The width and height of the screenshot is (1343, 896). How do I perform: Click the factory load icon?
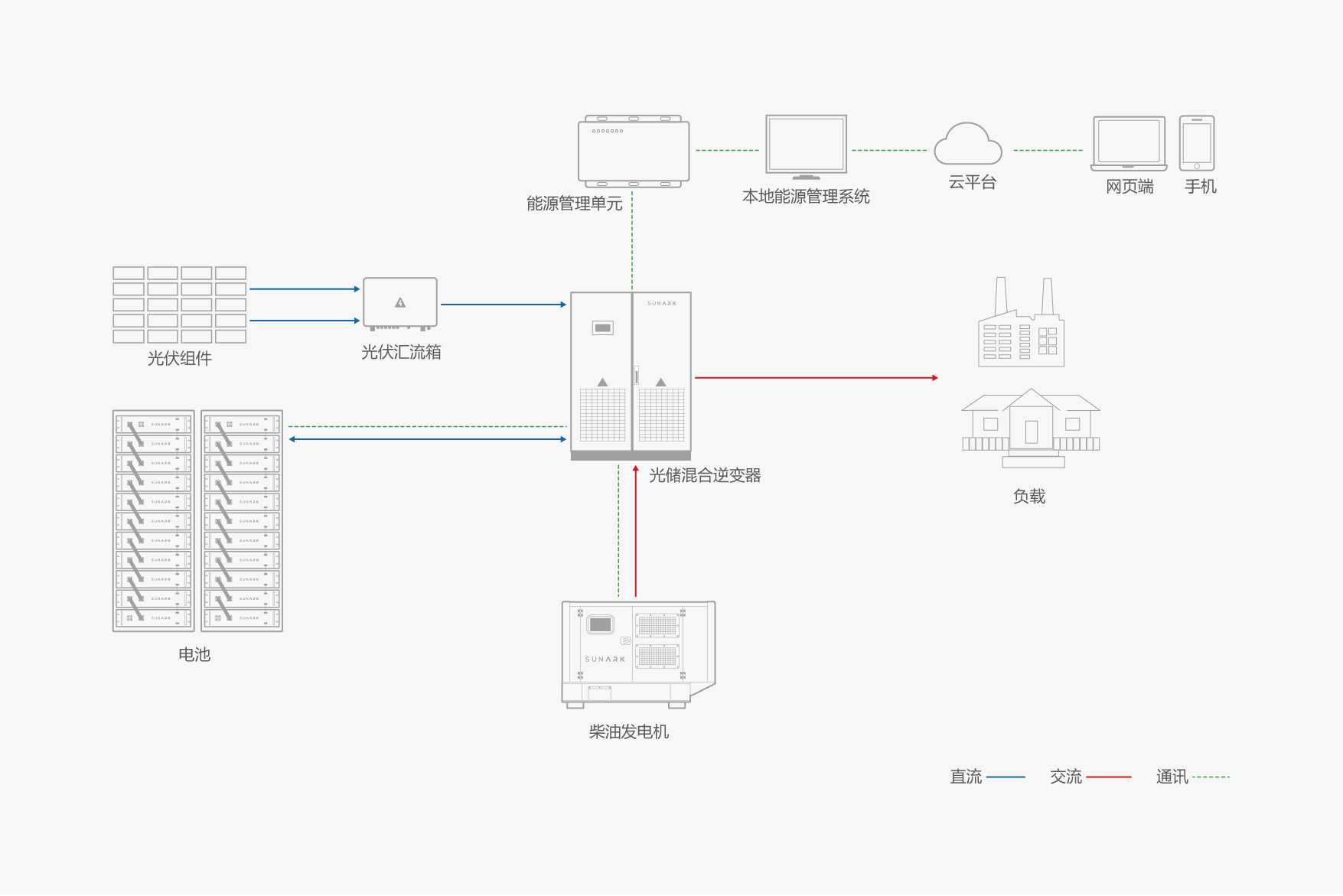click(x=1022, y=324)
